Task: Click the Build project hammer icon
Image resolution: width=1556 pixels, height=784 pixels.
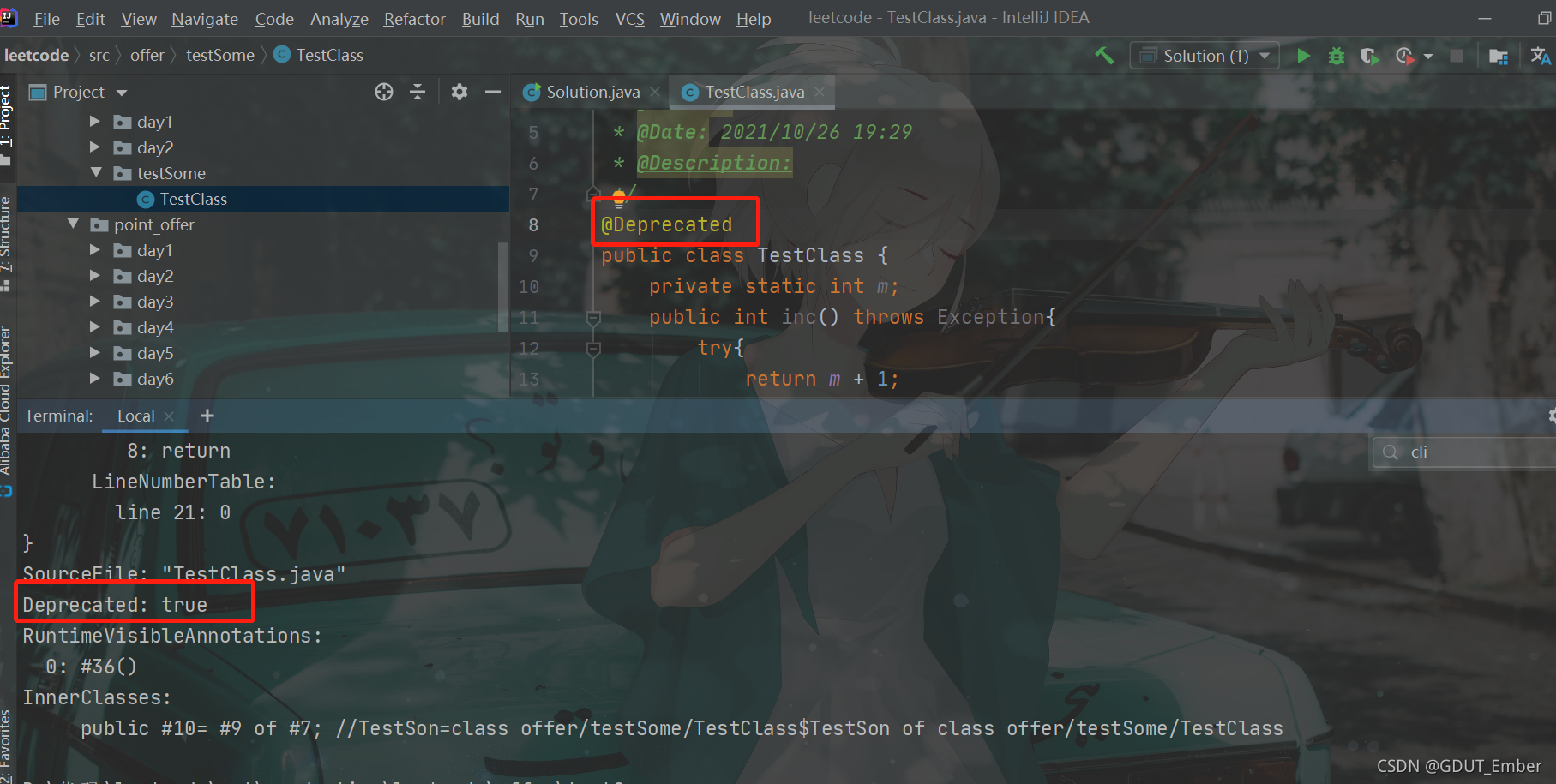Action: pos(1104,56)
